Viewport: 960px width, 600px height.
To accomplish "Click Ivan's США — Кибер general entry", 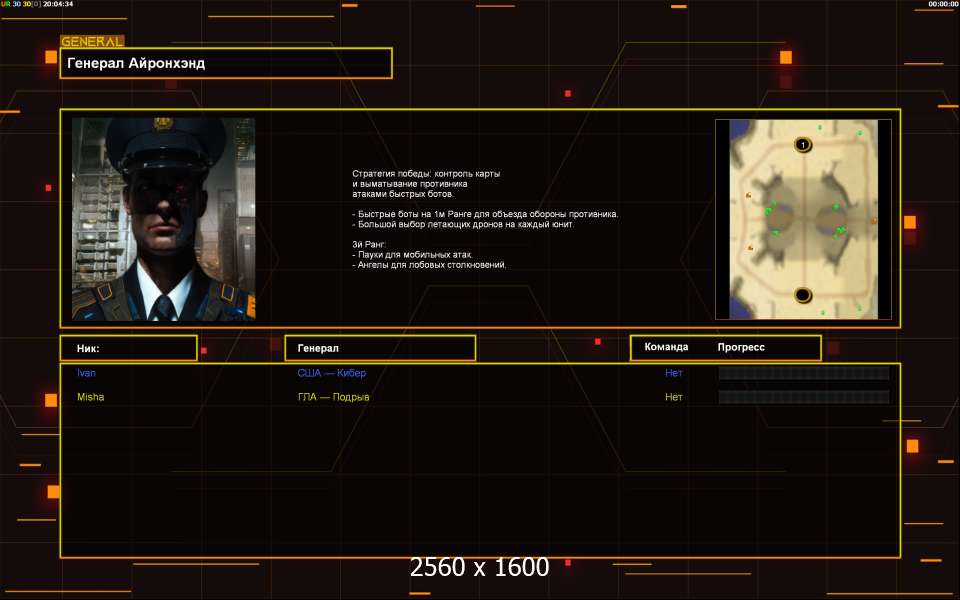I will click(x=338, y=373).
